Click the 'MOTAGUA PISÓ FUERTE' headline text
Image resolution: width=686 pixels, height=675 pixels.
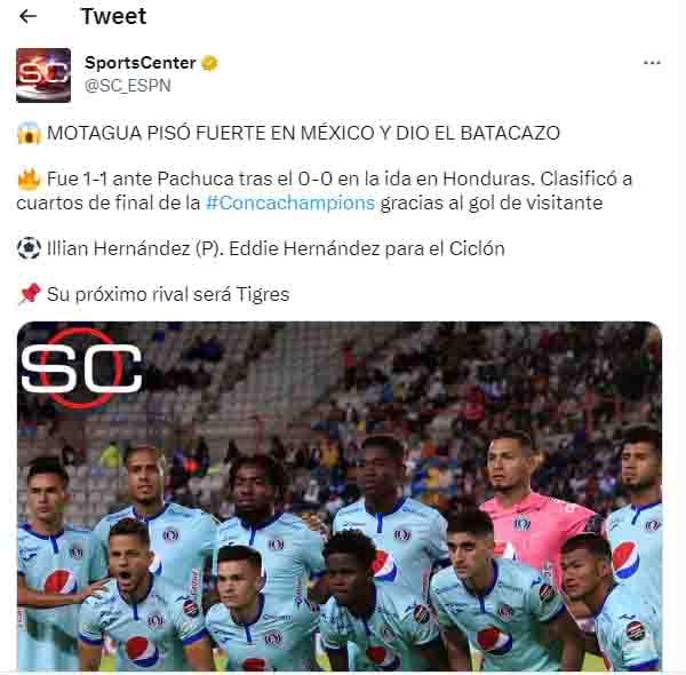click(x=303, y=133)
